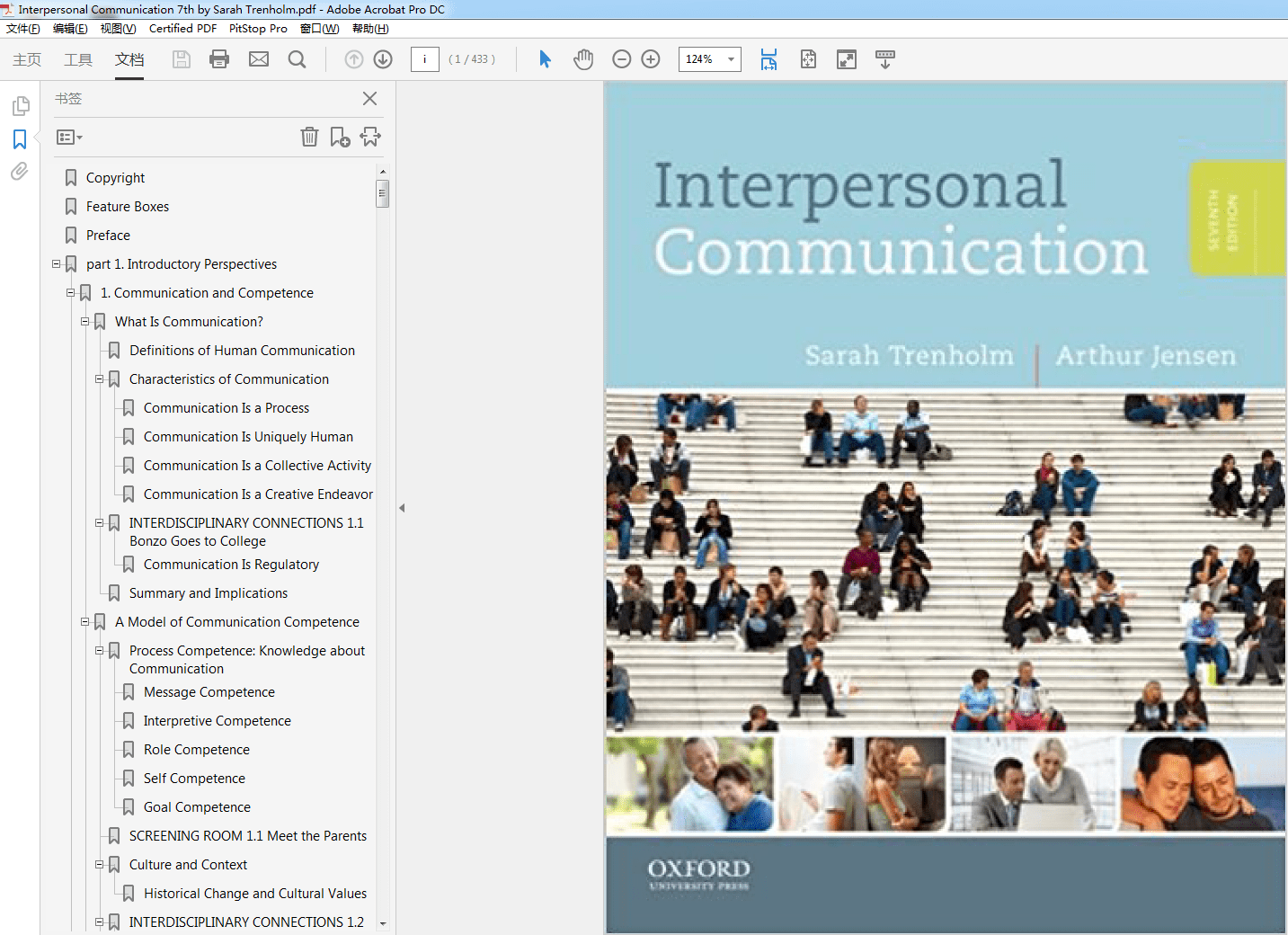Click the next page down arrow button
Image resolution: width=1288 pixels, height=935 pixels.
pyautogui.click(x=382, y=59)
